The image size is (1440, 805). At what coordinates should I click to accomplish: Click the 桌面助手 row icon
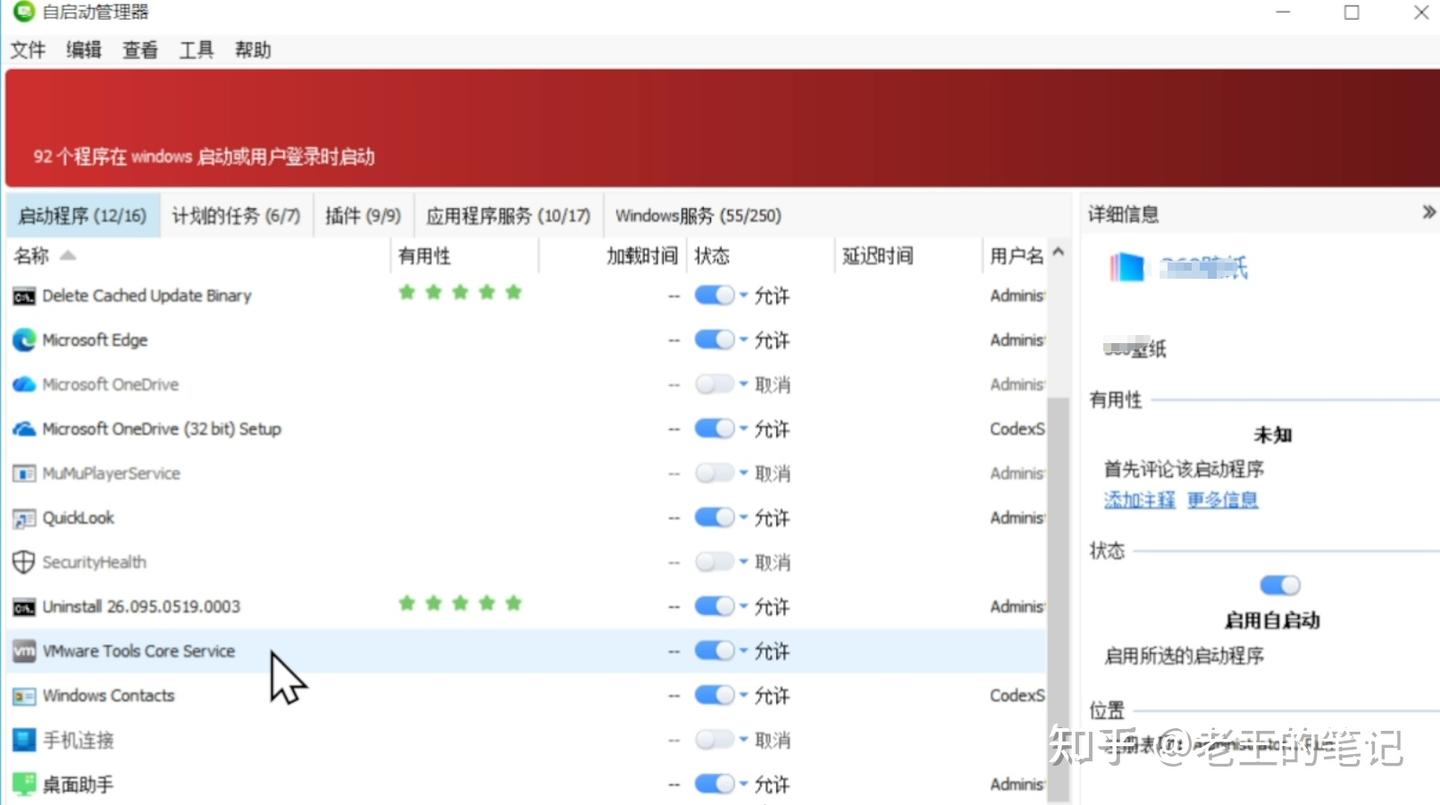24,784
